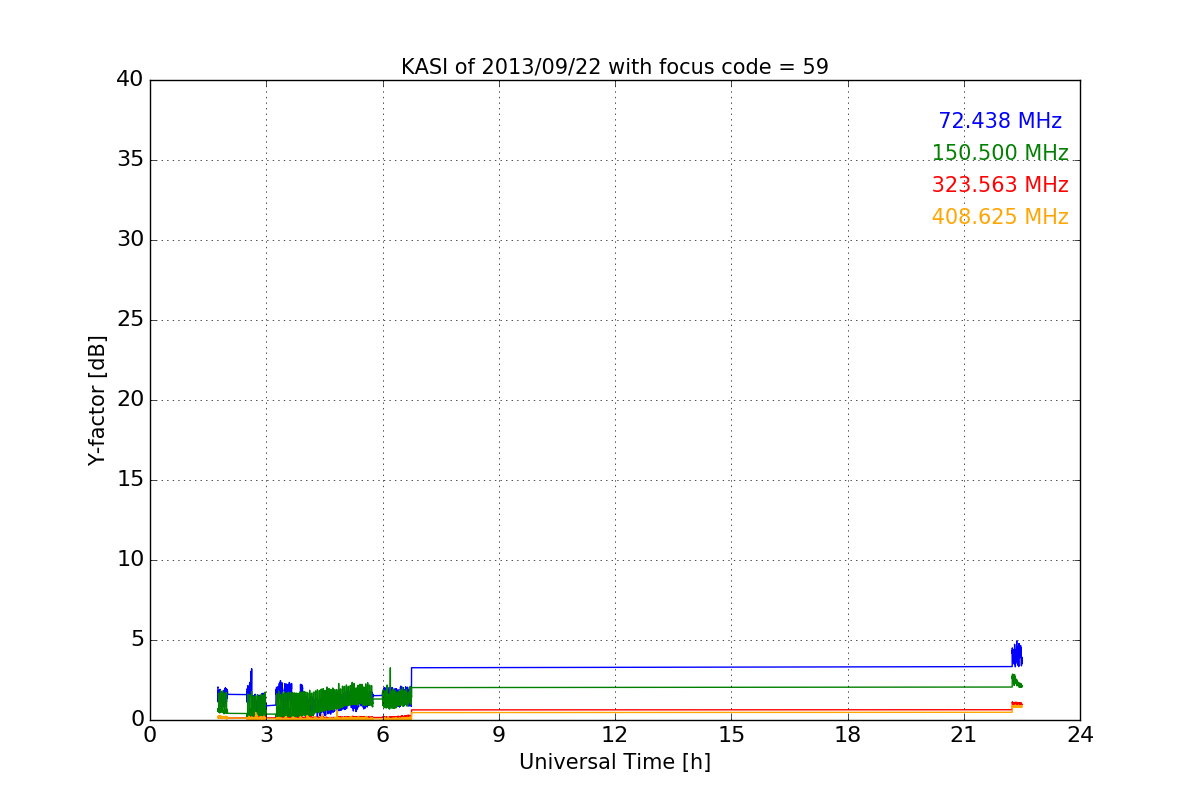The width and height of the screenshot is (1200, 800).
Task: Click x-axis tick label 18
Action: coord(848,734)
